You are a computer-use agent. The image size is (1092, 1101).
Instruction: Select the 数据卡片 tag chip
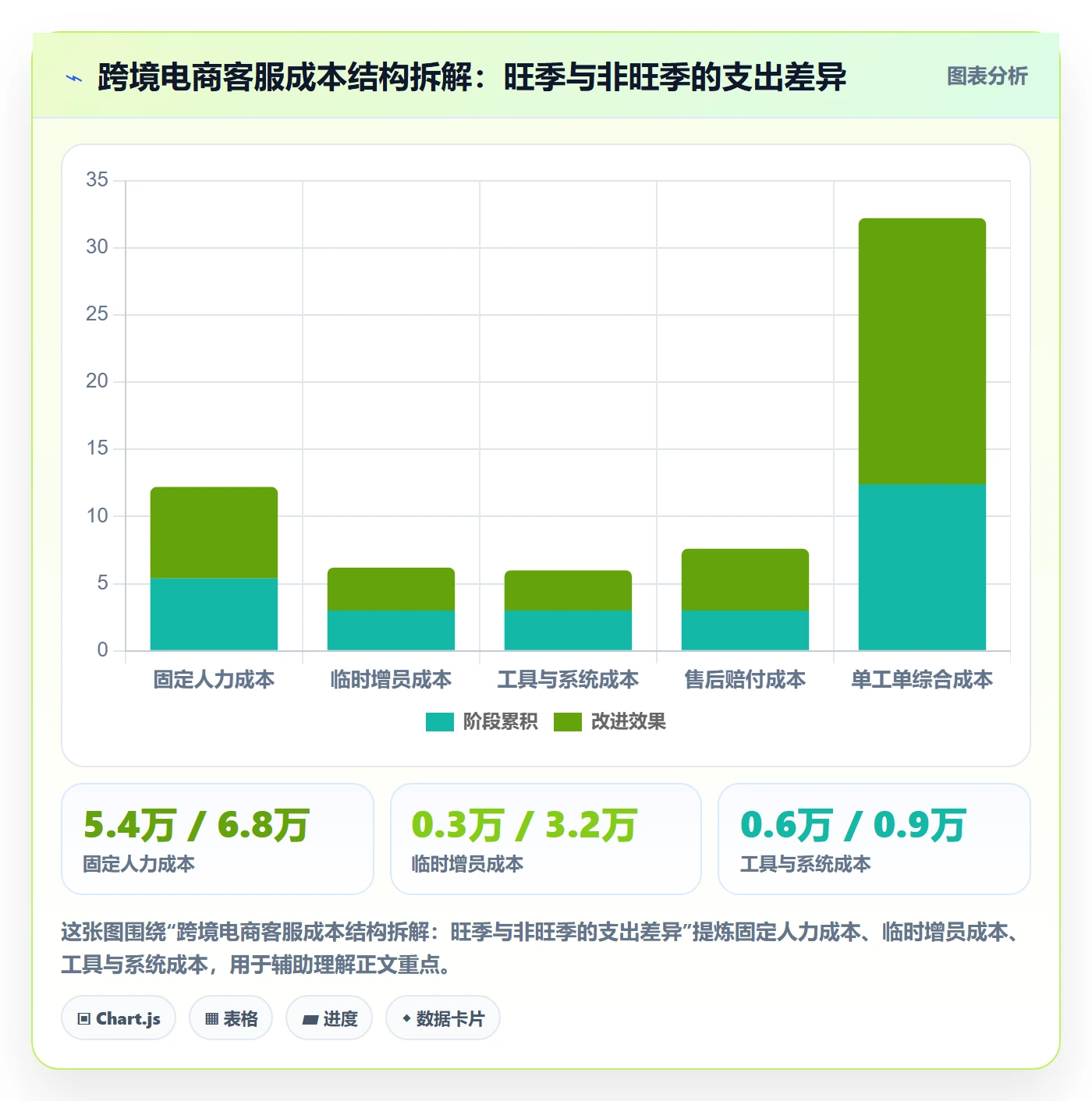(x=443, y=1018)
